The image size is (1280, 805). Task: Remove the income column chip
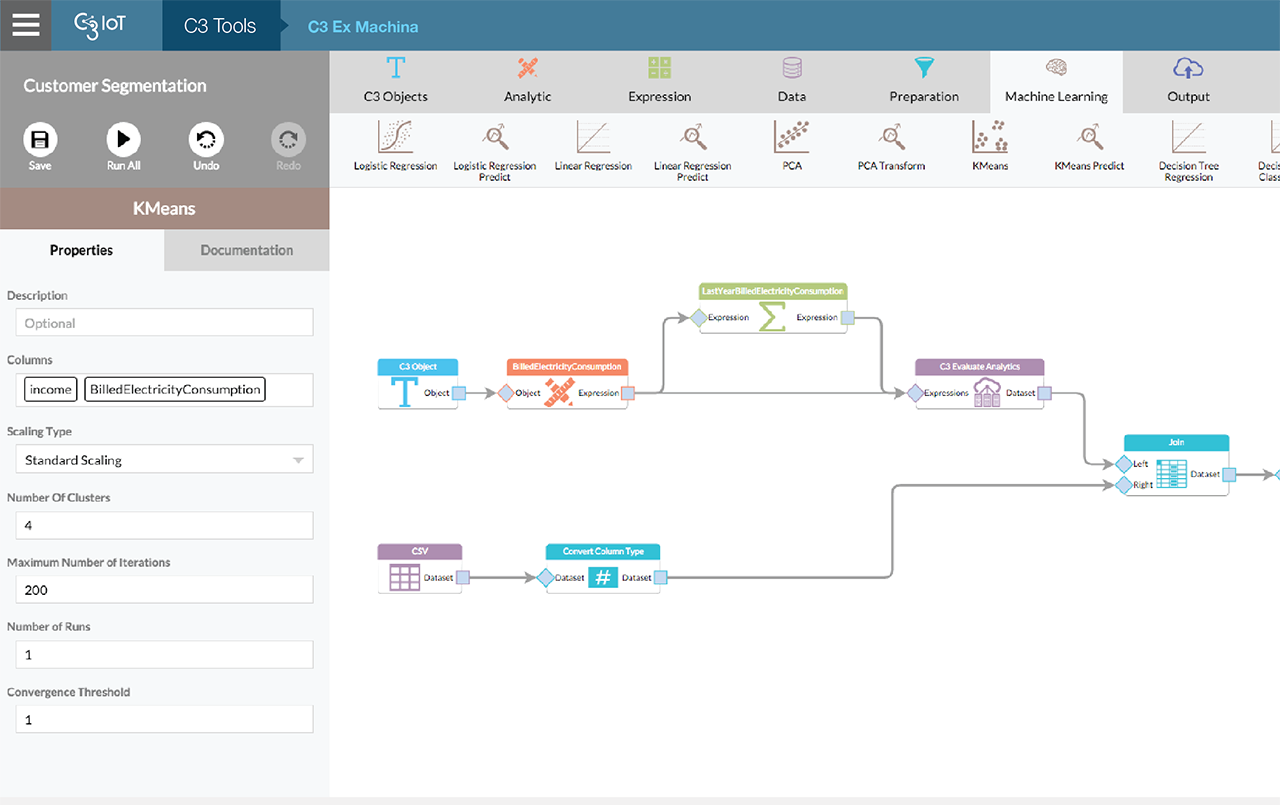click(50, 389)
